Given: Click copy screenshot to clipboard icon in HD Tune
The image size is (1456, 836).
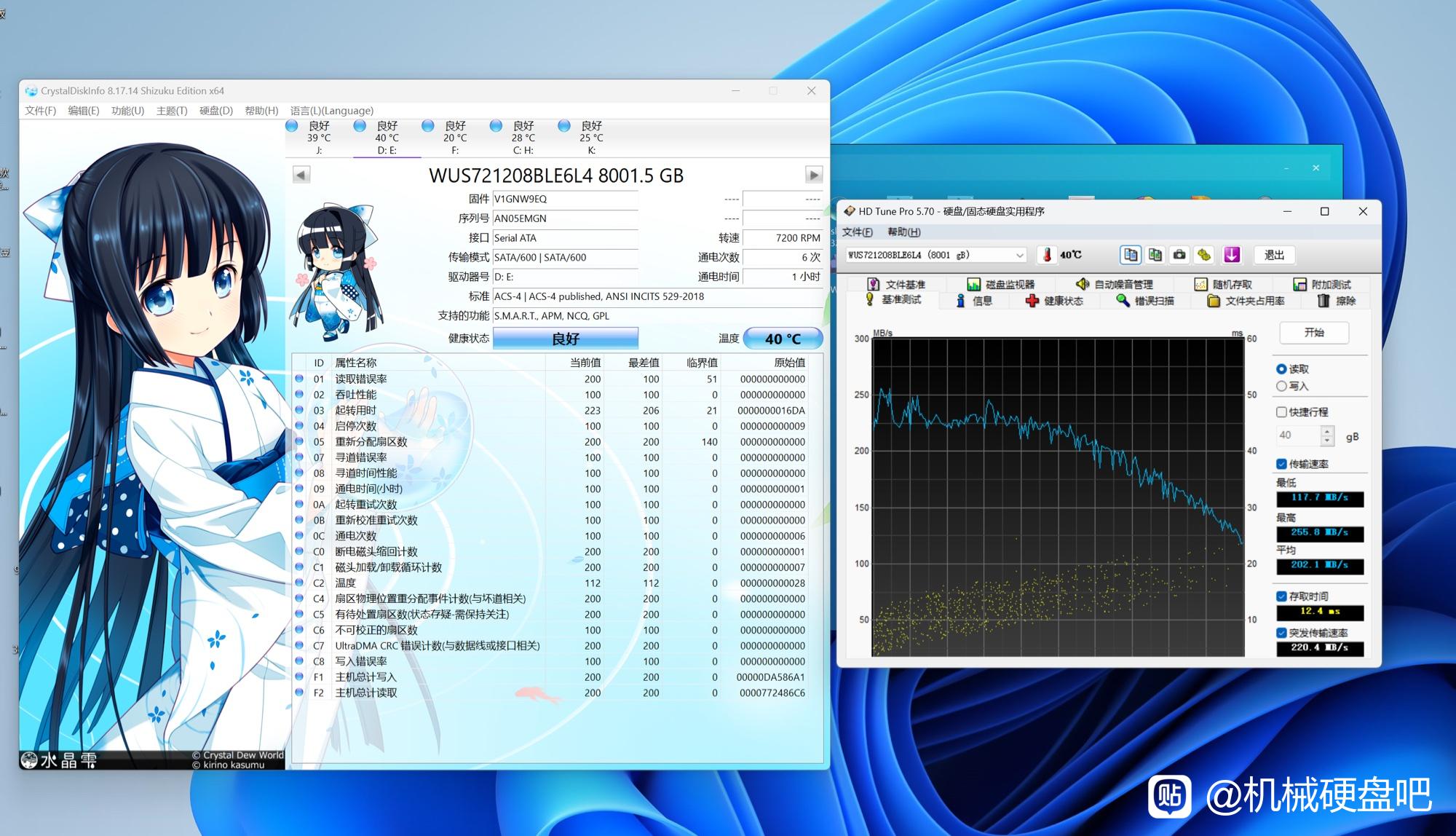Looking at the screenshot, I should 1155,255.
